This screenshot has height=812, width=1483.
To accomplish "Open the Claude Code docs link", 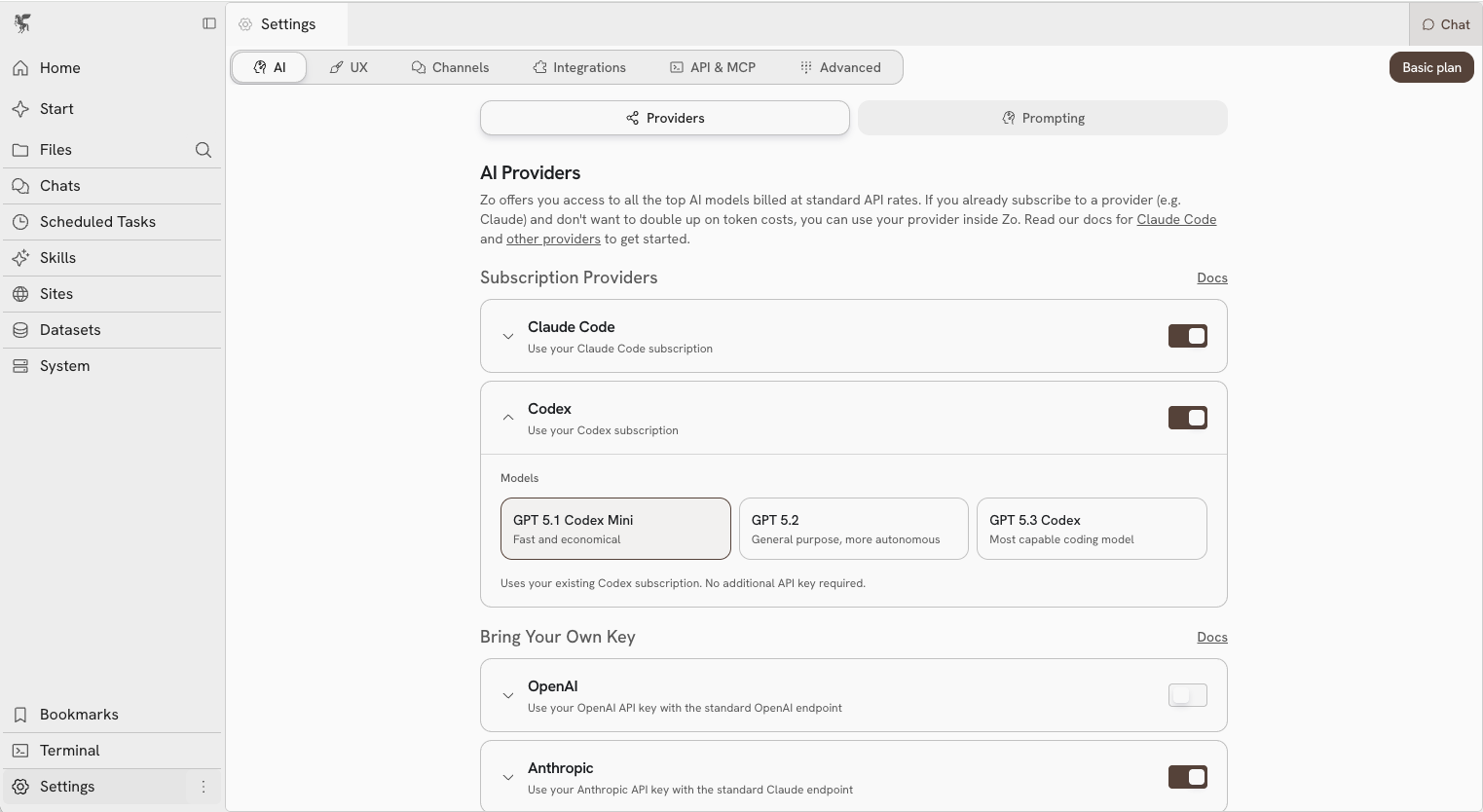I will click(1176, 219).
